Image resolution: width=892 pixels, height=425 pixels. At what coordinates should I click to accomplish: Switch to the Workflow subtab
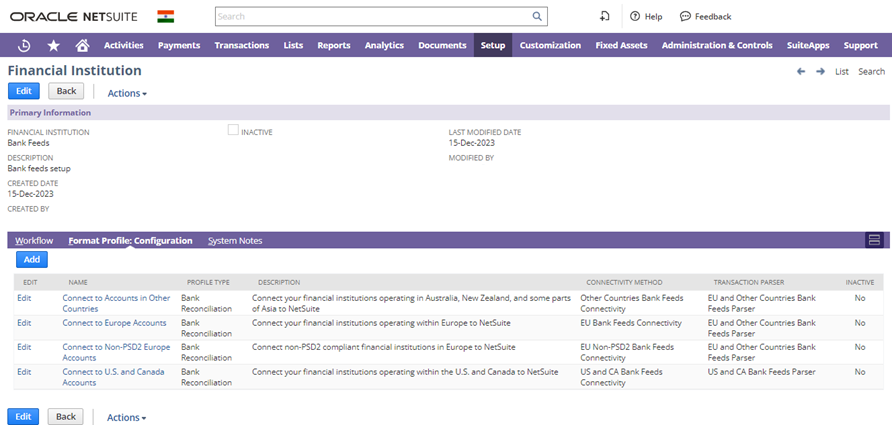[x=34, y=241]
